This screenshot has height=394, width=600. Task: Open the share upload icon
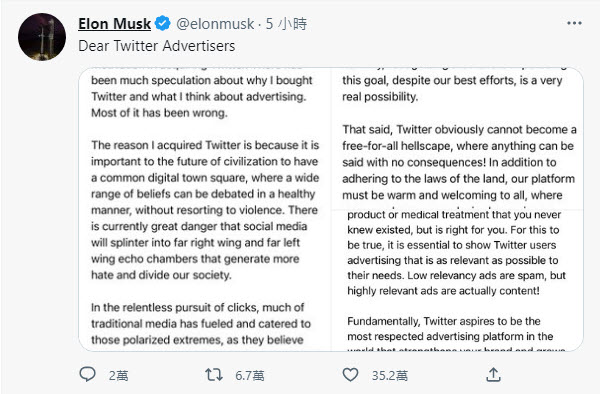(x=493, y=375)
